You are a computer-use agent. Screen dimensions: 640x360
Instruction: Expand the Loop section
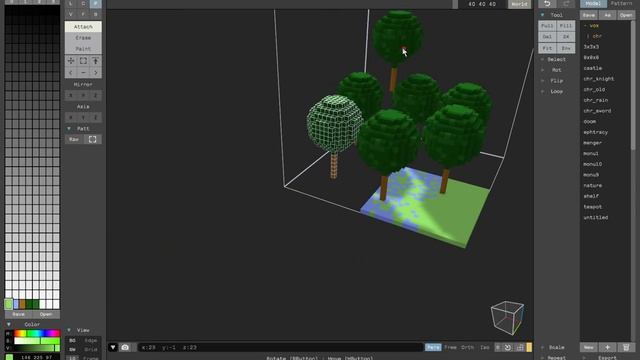(542, 91)
